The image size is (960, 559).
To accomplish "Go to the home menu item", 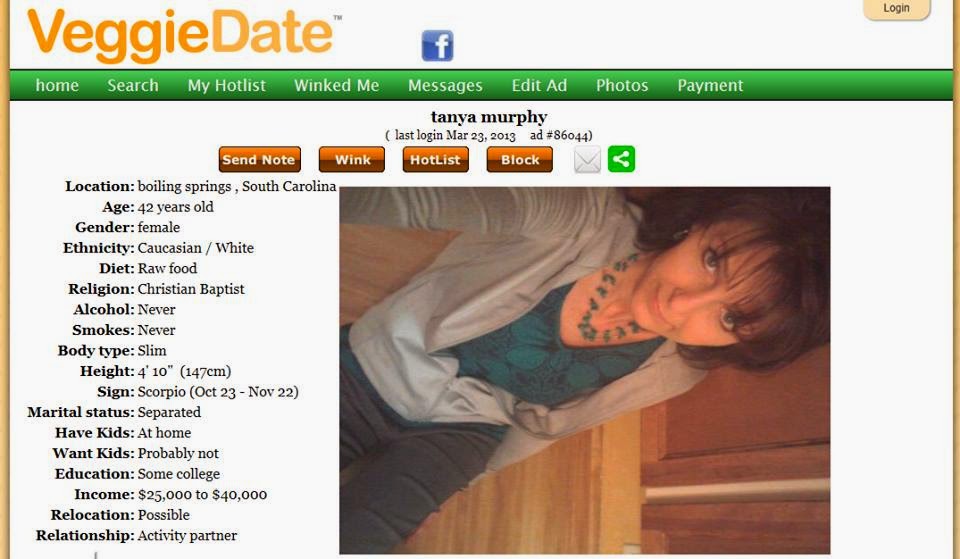I will 57,85.
